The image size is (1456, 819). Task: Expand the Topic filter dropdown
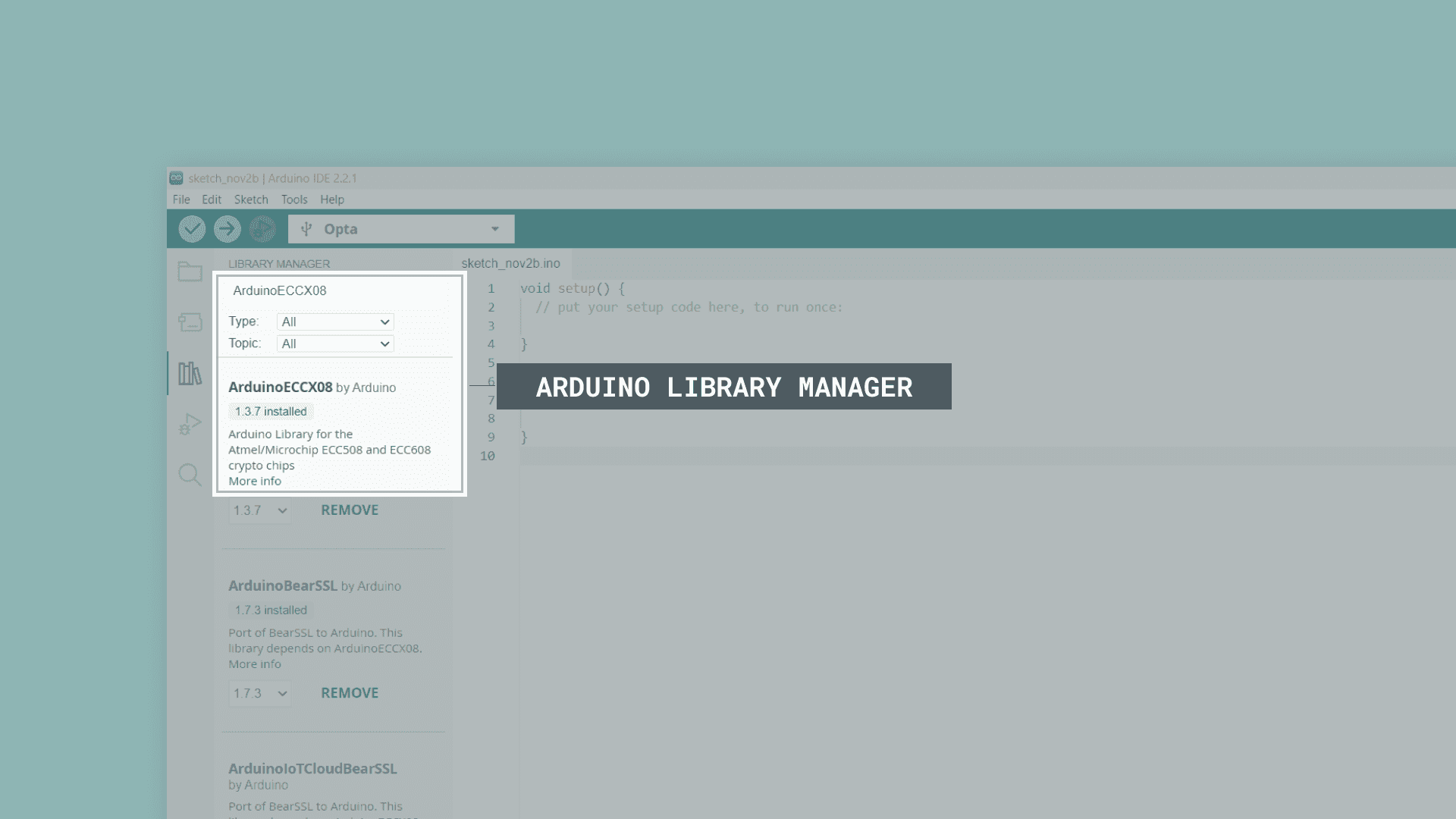coord(335,344)
